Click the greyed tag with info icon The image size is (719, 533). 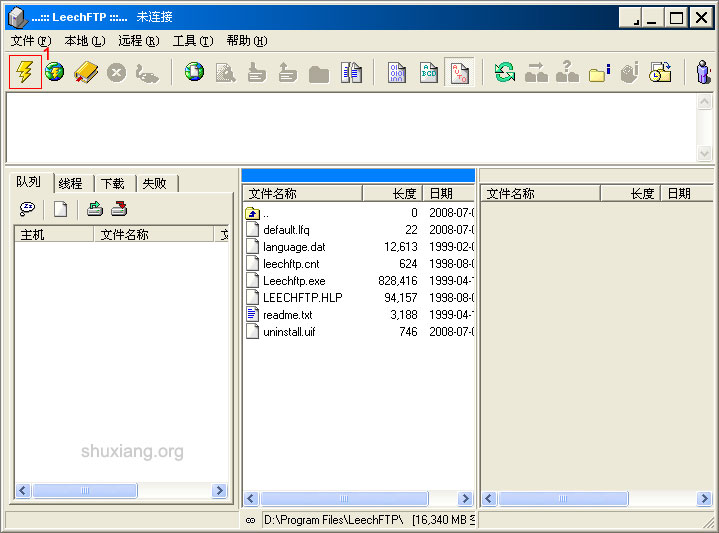coord(630,72)
